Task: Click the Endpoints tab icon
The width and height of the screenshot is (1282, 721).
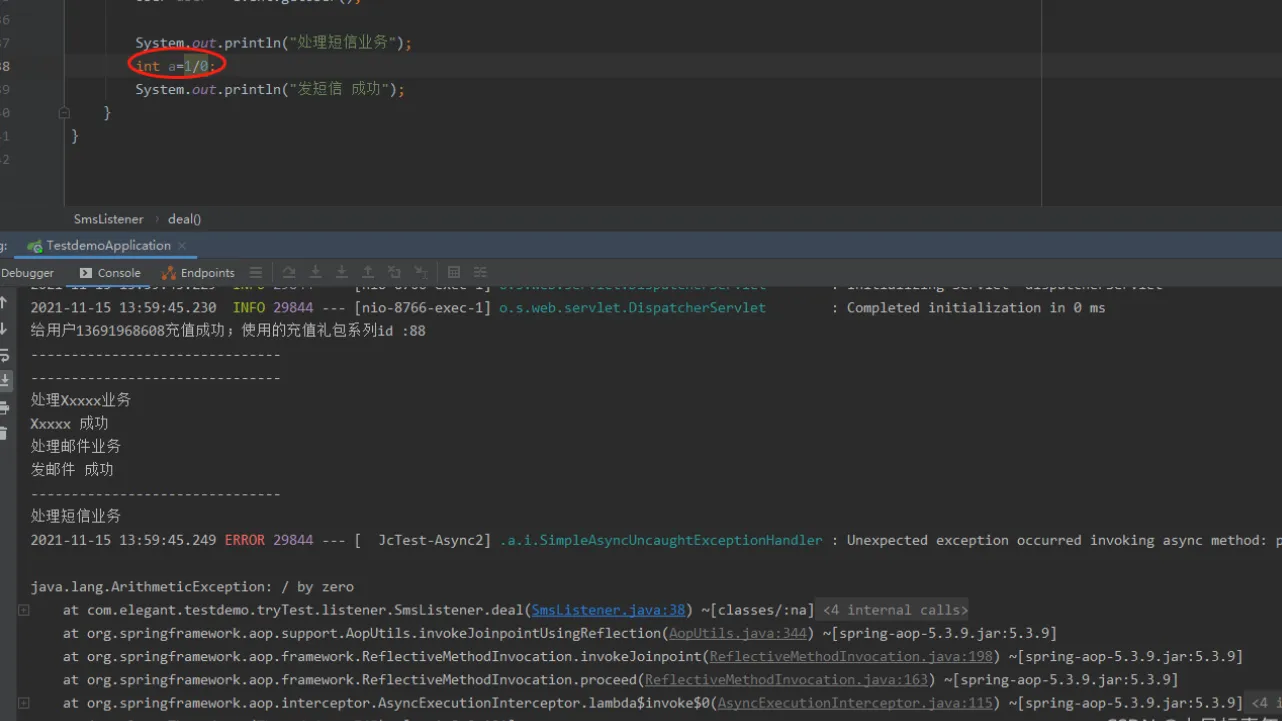Action: pos(168,272)
